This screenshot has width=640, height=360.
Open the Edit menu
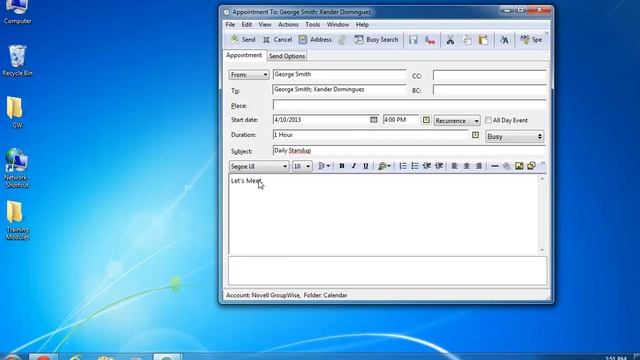pyautogui.click(x=247, y=24)
